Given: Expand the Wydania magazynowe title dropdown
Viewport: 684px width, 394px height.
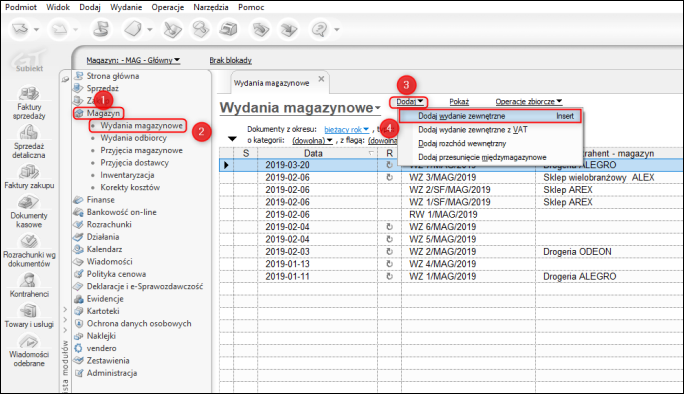Looking at the screenshot, I should click(x=377, y=108).
